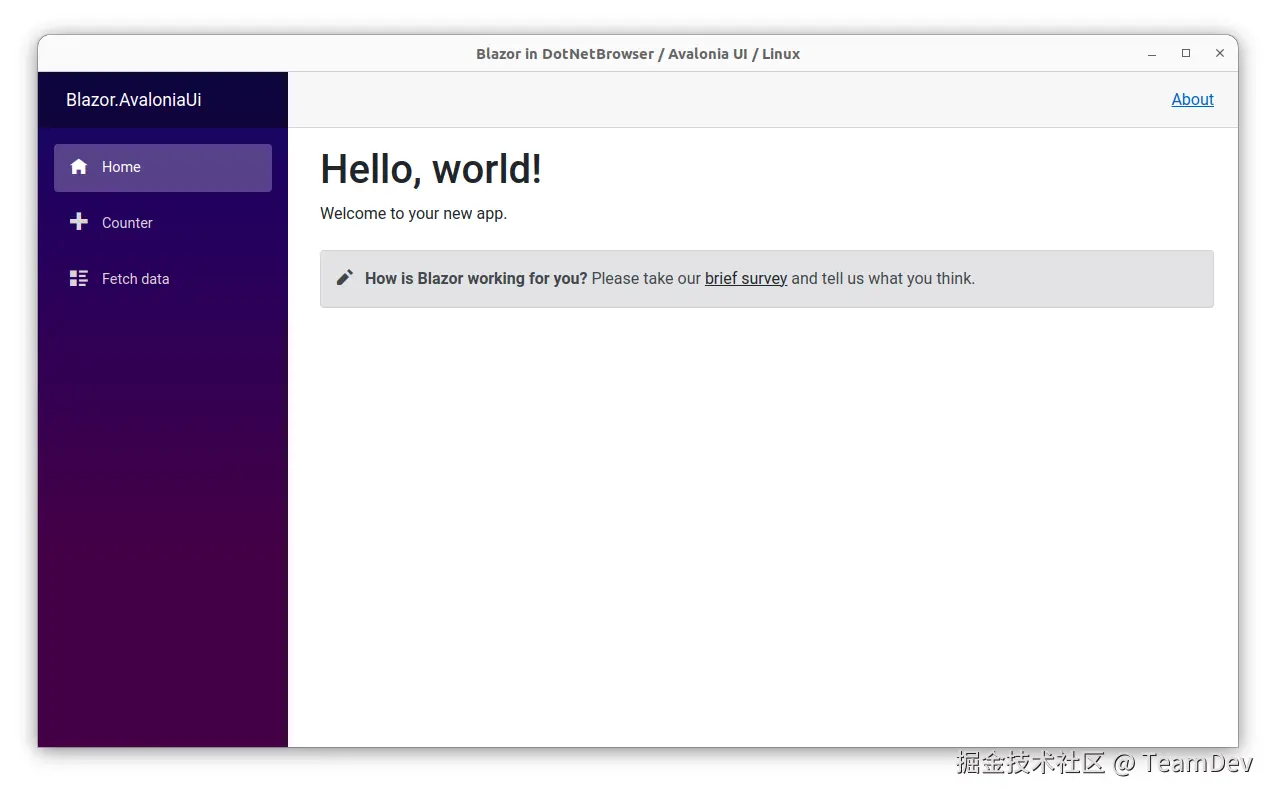Click the Blazor.AvaloniaUi app title
This screenshot has height=799, width=1276.
pos(133,99)
